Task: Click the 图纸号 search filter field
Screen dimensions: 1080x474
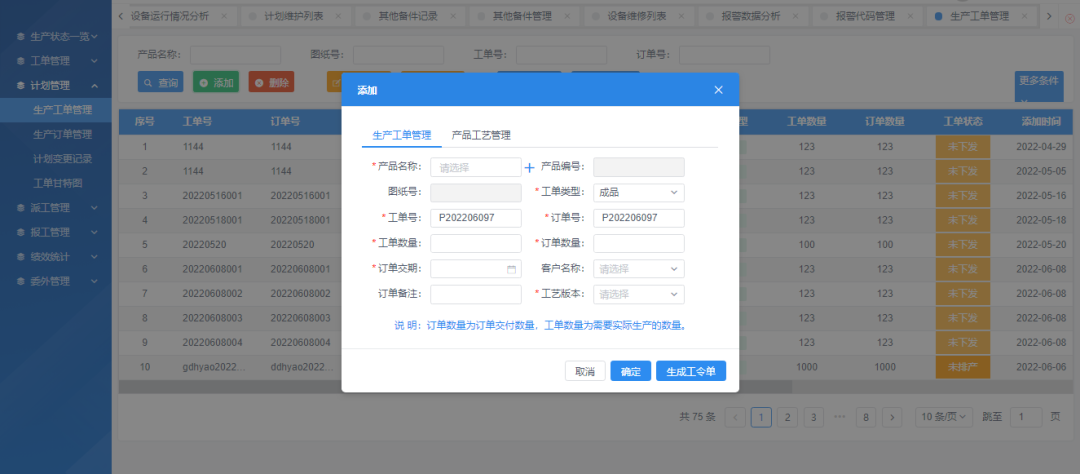Action: point(398,55)
